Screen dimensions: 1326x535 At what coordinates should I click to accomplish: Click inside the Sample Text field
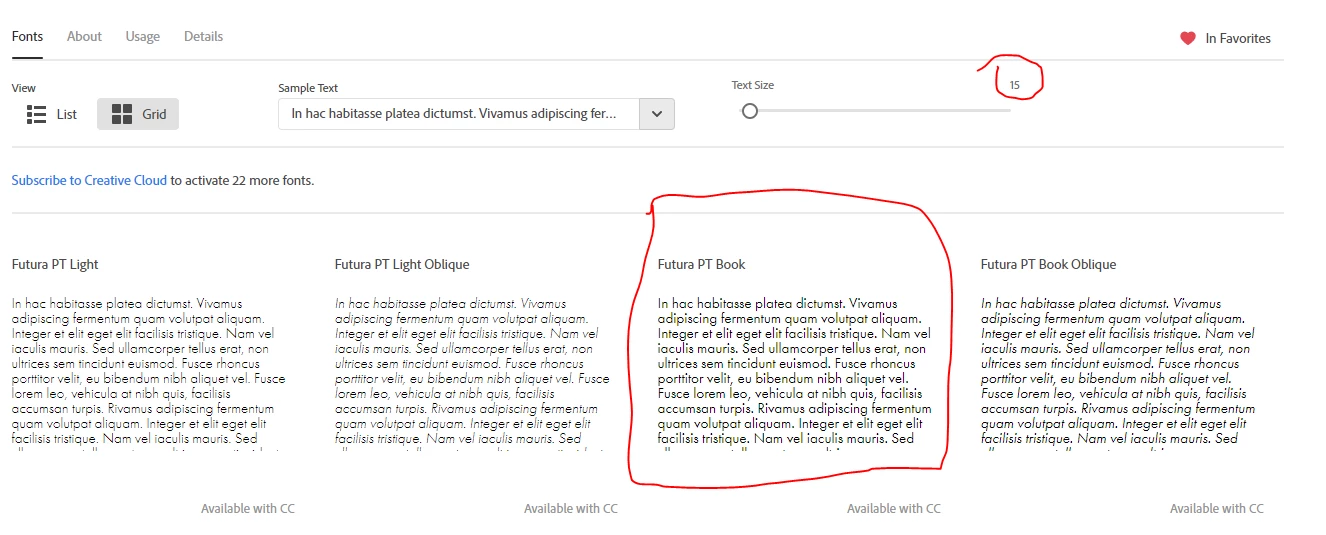pos(458,114)
